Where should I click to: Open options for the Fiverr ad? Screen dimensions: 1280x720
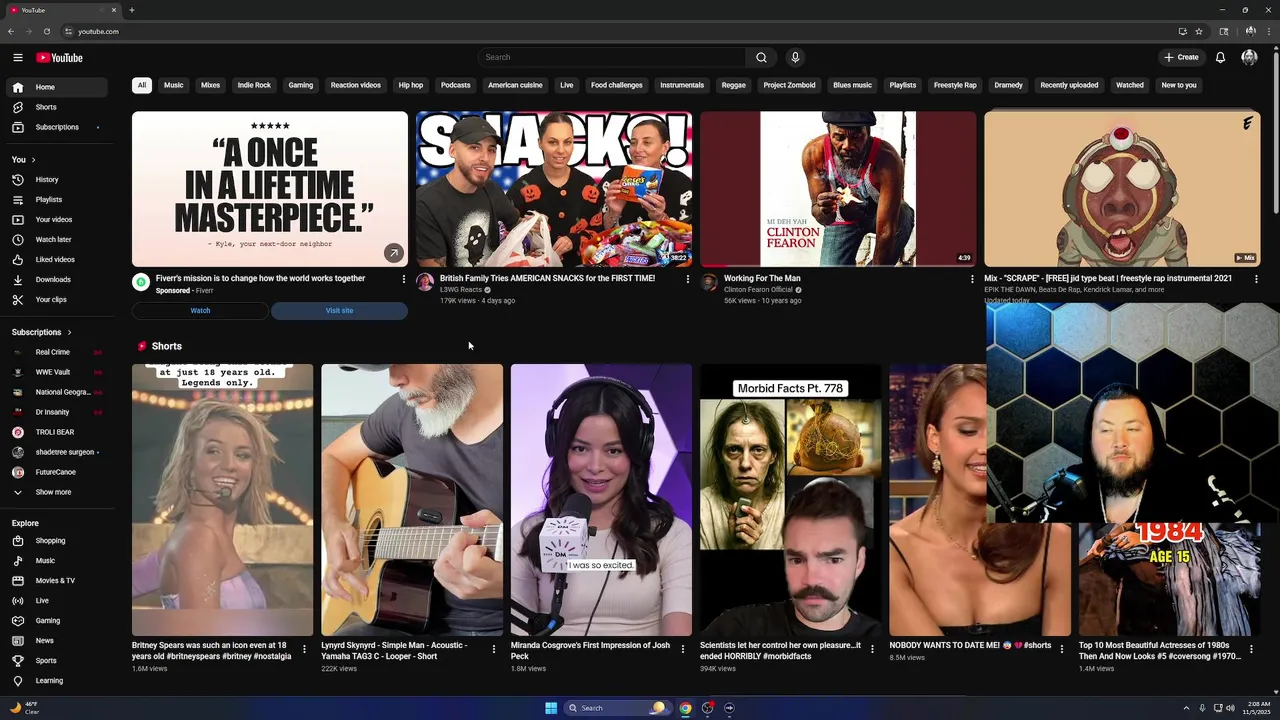pyautogui.click(x=403, y=279)
